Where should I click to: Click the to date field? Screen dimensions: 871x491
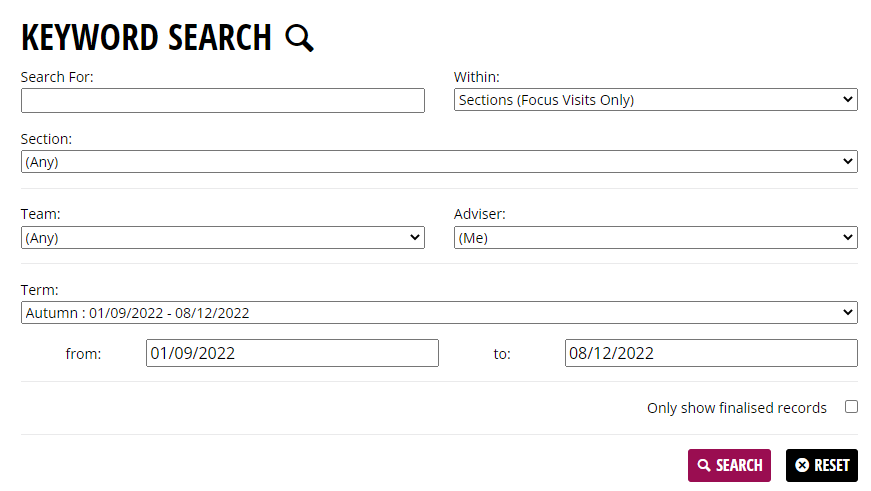pyautogui.click(x=711, y=353)
